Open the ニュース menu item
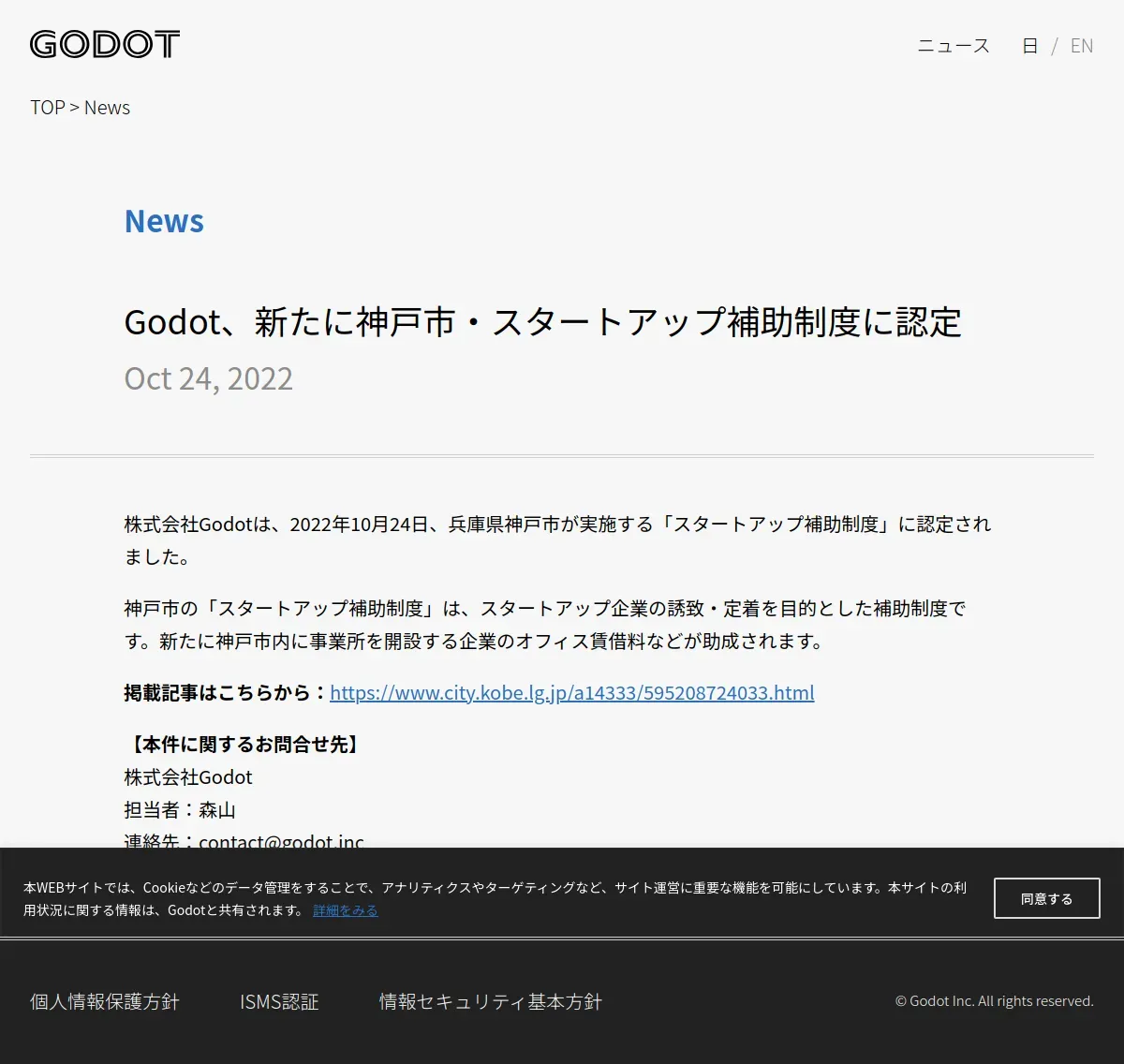 point(954,46)
